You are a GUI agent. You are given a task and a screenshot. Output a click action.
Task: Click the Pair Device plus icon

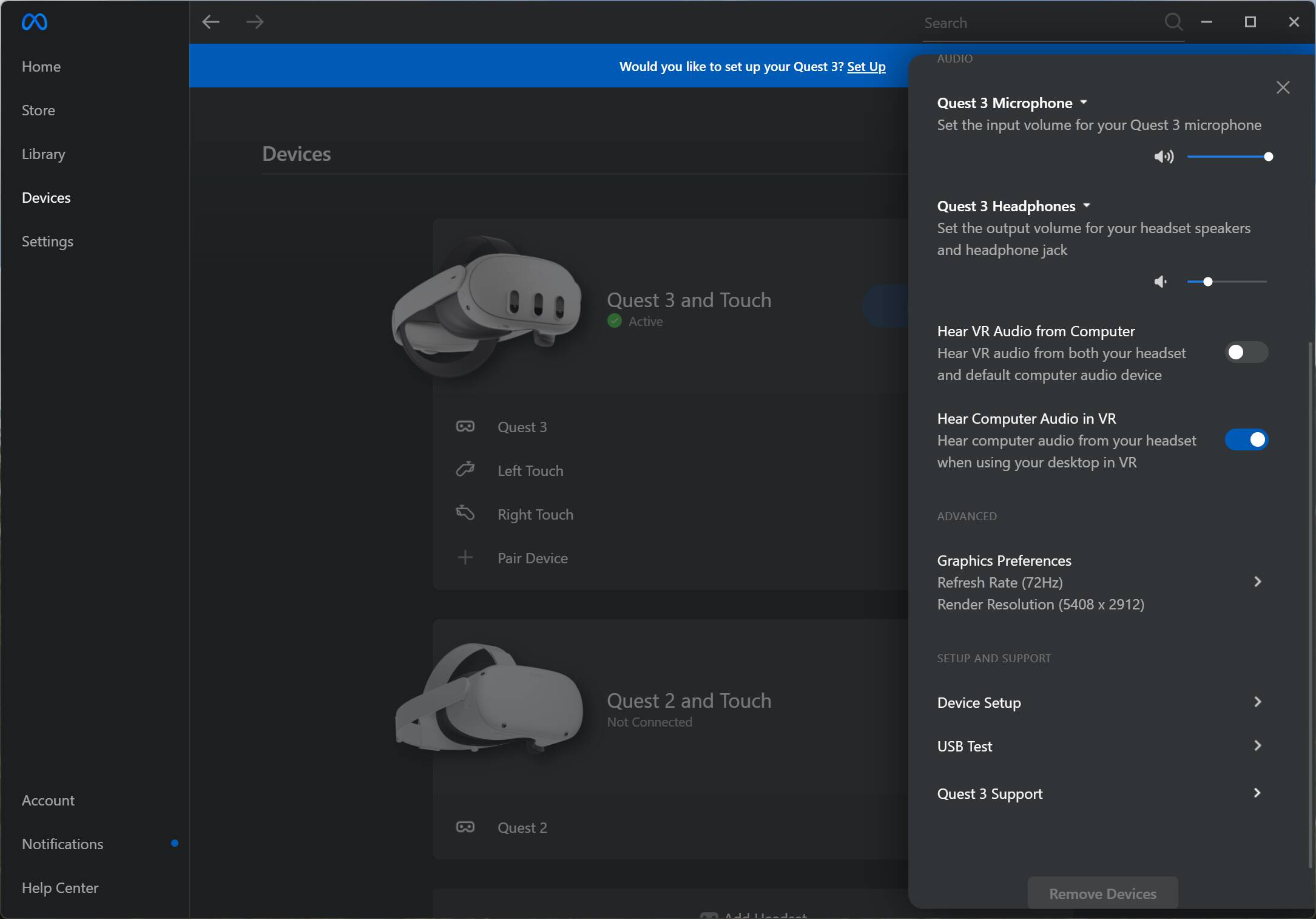465,557
